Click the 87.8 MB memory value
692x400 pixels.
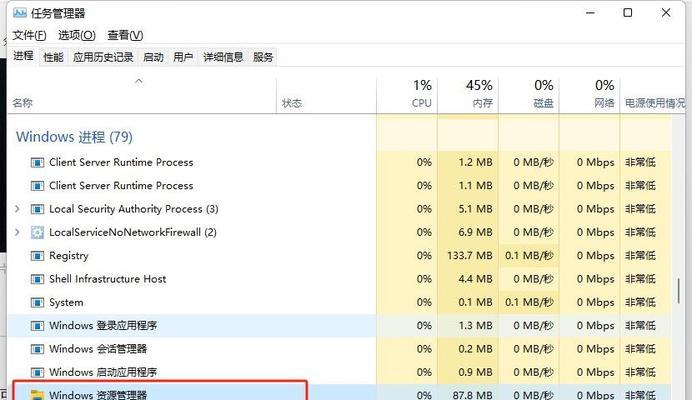[472, 395]
